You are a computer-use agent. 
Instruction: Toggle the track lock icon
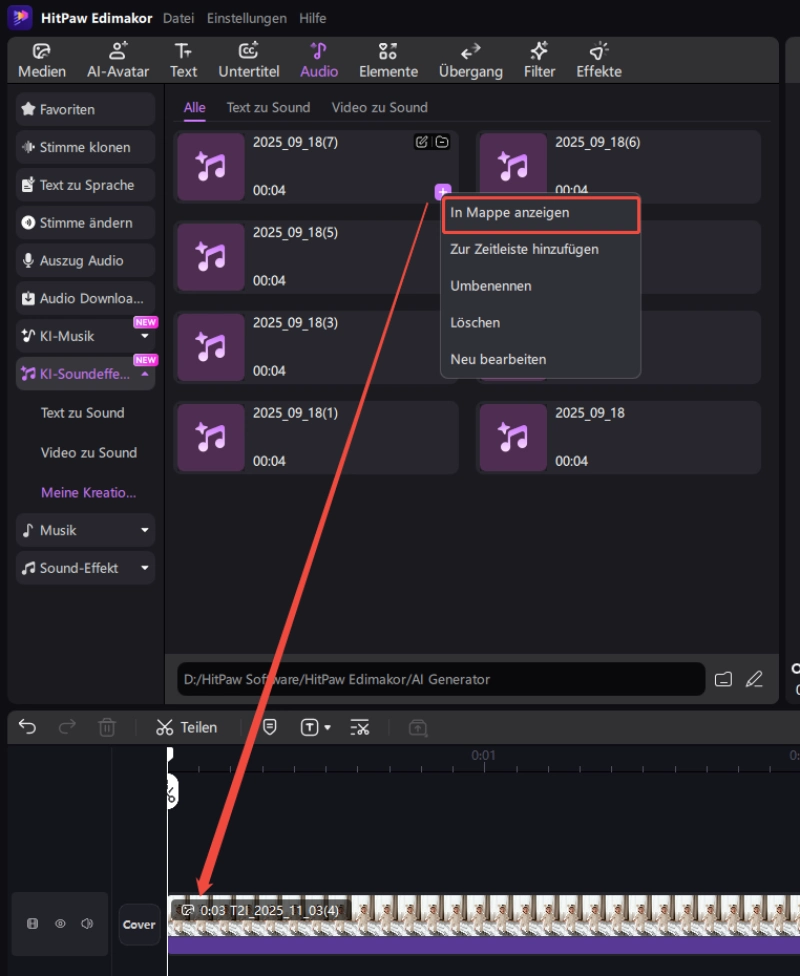(x=32, y=924)
